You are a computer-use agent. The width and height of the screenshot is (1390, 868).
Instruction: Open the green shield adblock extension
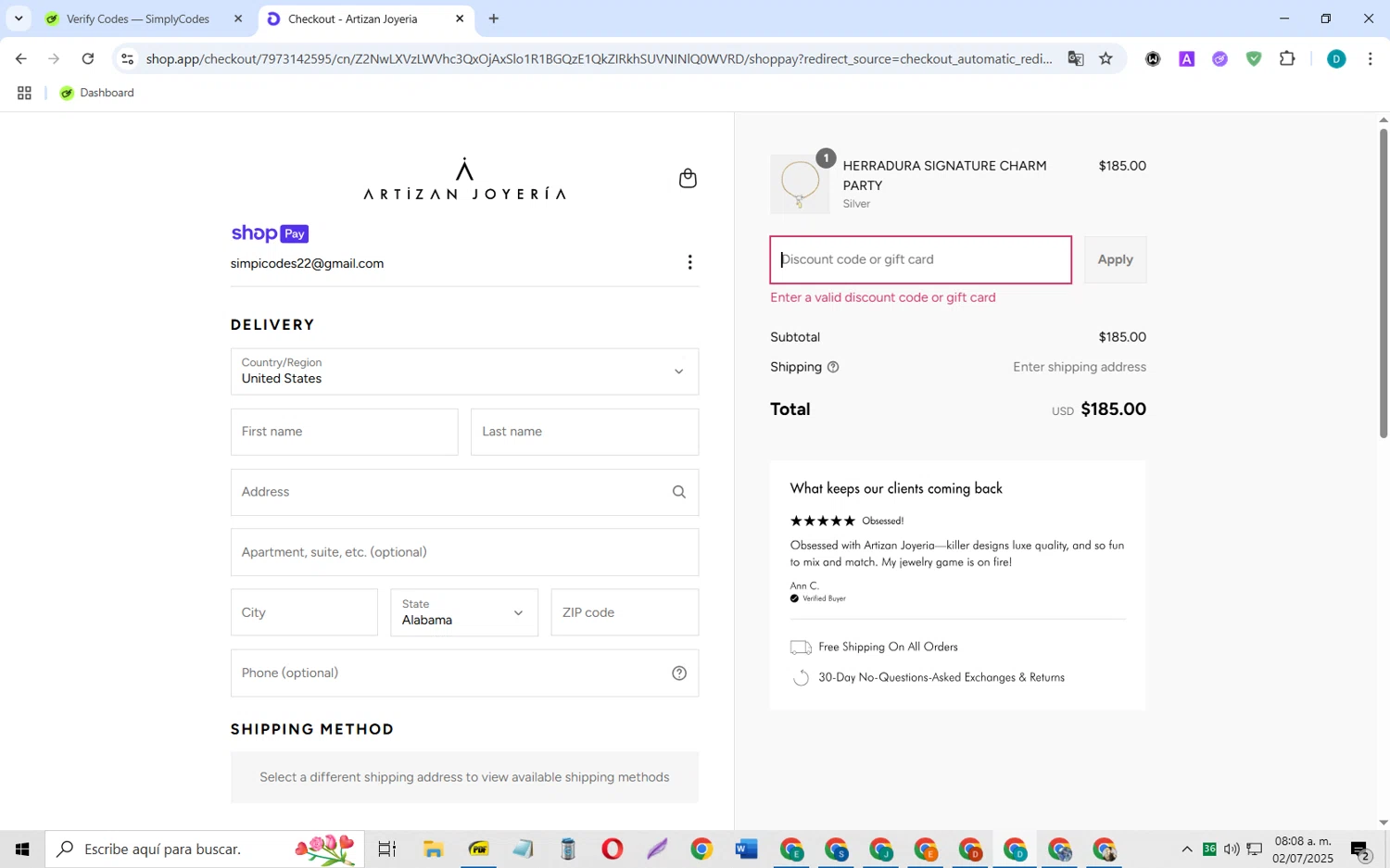(1254, 59)
